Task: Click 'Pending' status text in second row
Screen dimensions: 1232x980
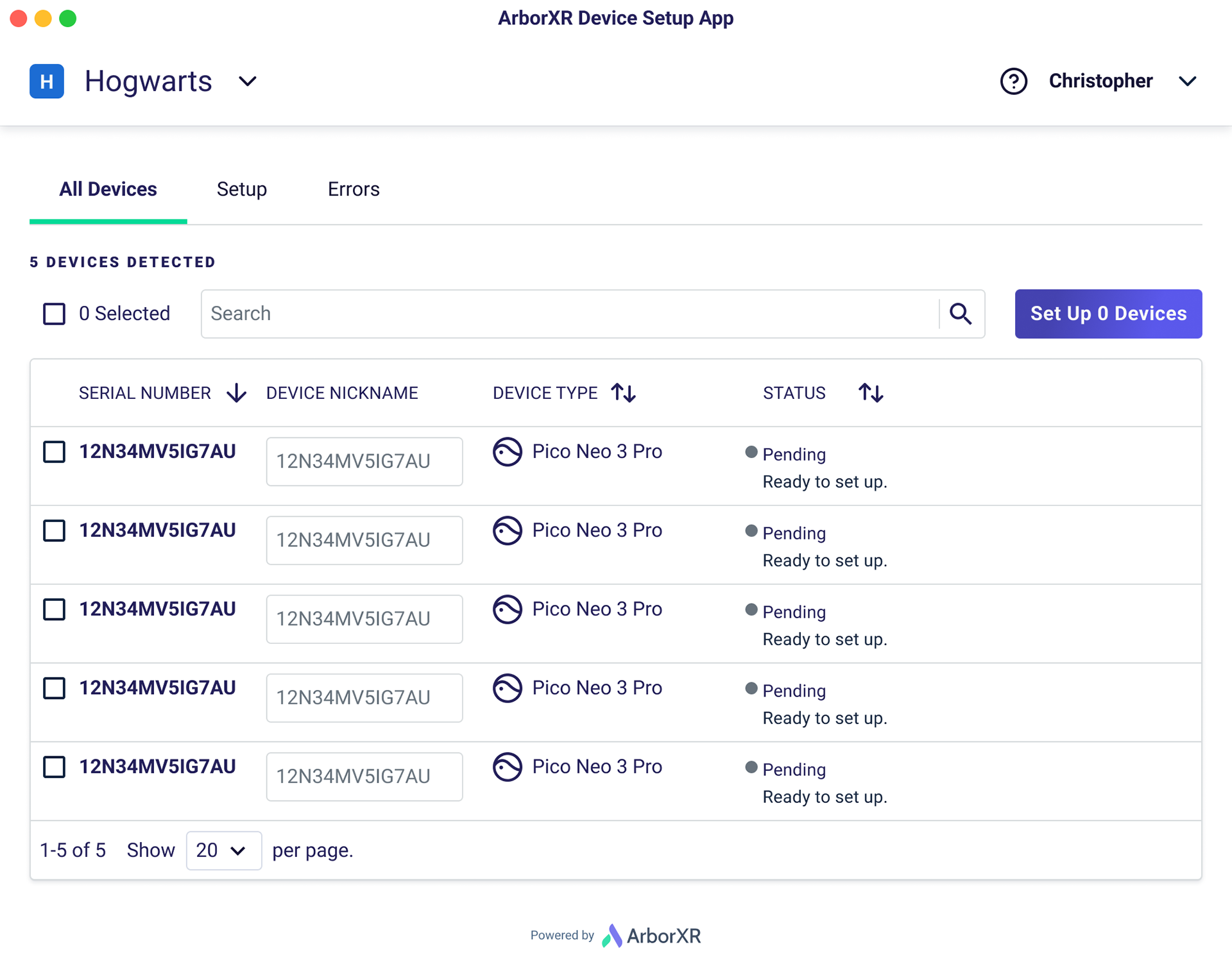Action: (794, 534)
